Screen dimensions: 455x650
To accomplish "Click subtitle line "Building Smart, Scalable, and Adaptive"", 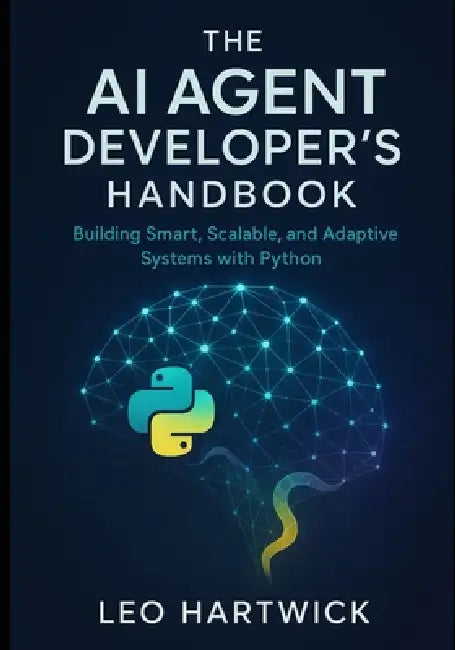I will coord(235,235).
